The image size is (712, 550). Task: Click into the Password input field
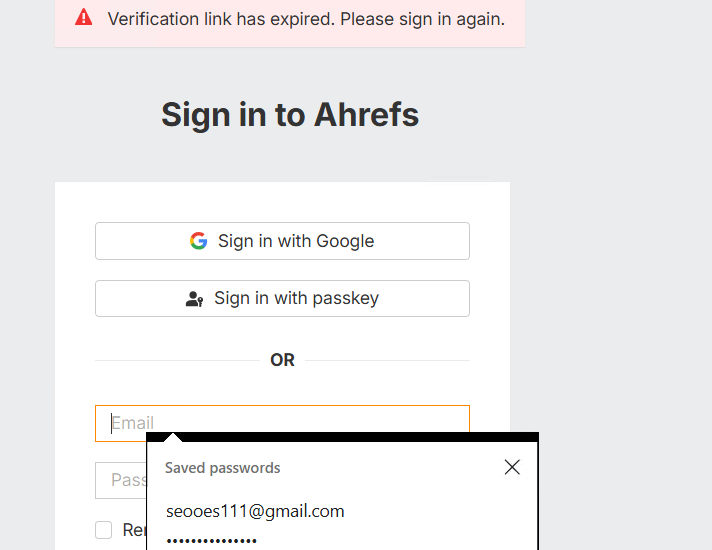120,480
